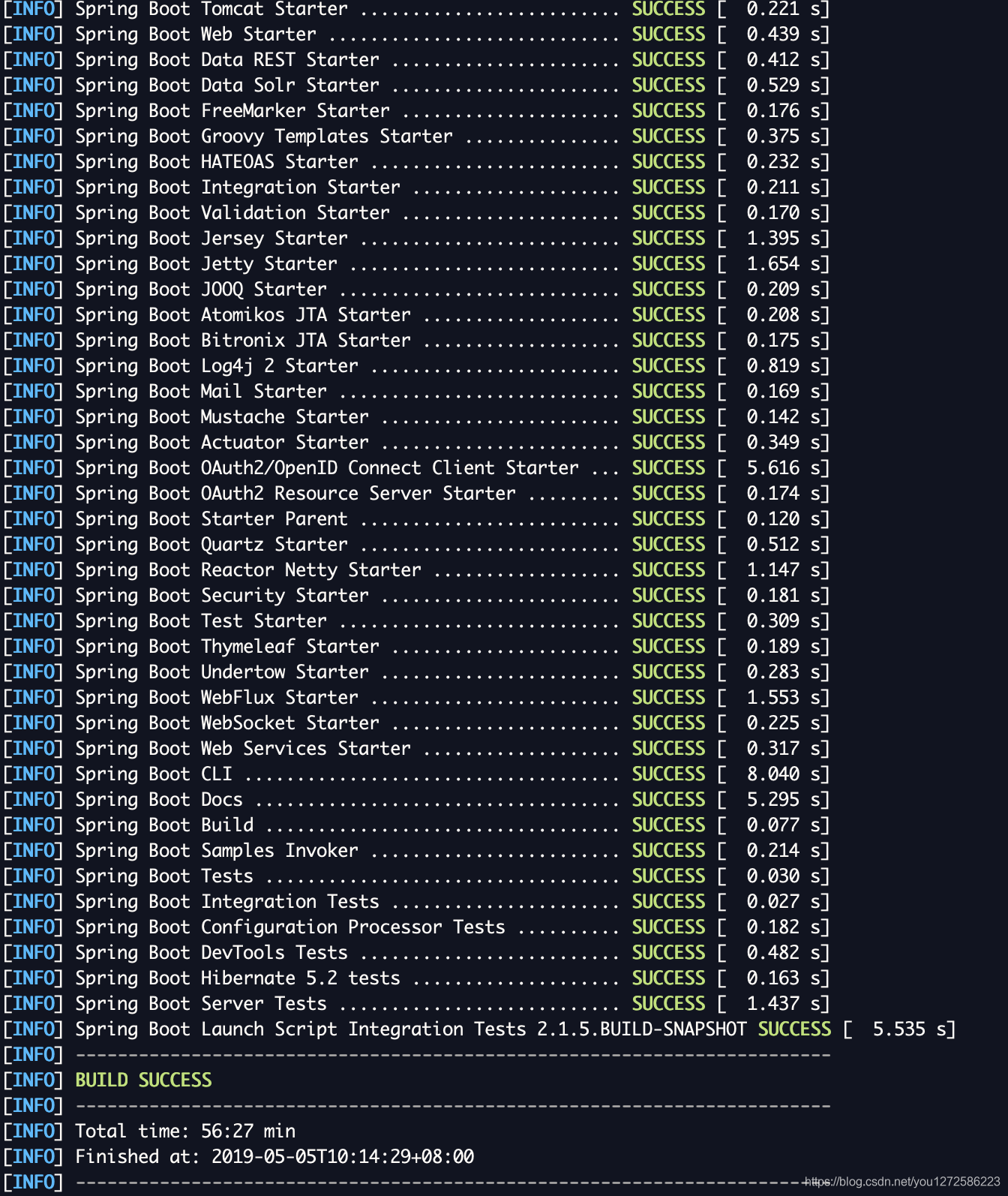
Task: Click the 'BUILD SUCCESS' message
Action: (143, 1080)
